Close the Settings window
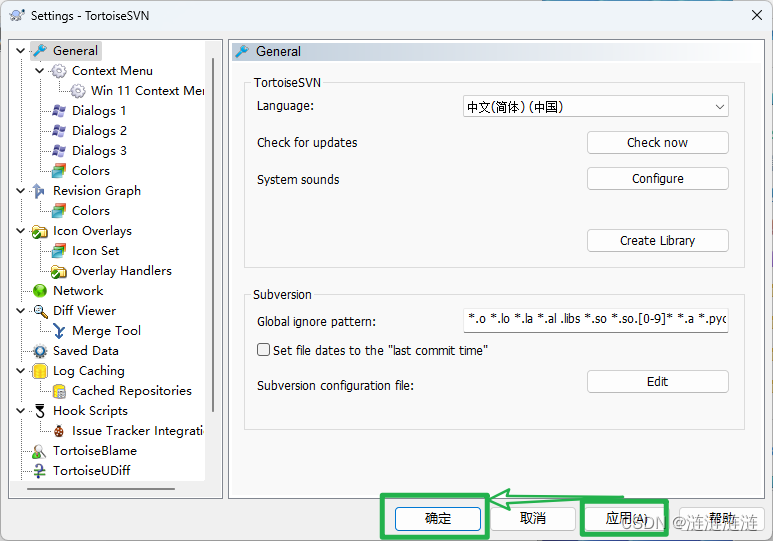Screen dimensions: 773x541 pos(757,15)
